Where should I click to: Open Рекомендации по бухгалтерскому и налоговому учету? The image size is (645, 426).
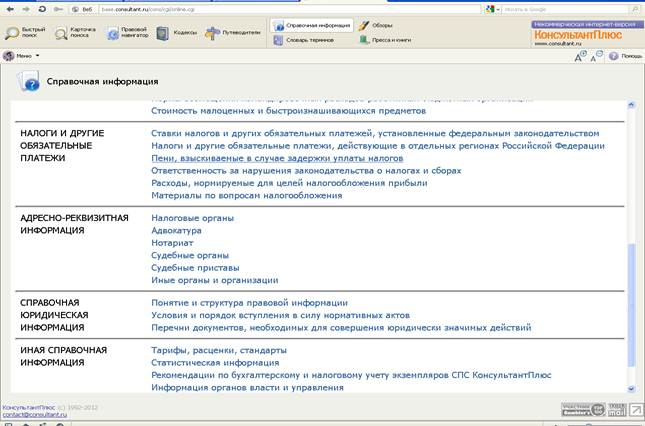pyautogui.click(x=351, y=375)
